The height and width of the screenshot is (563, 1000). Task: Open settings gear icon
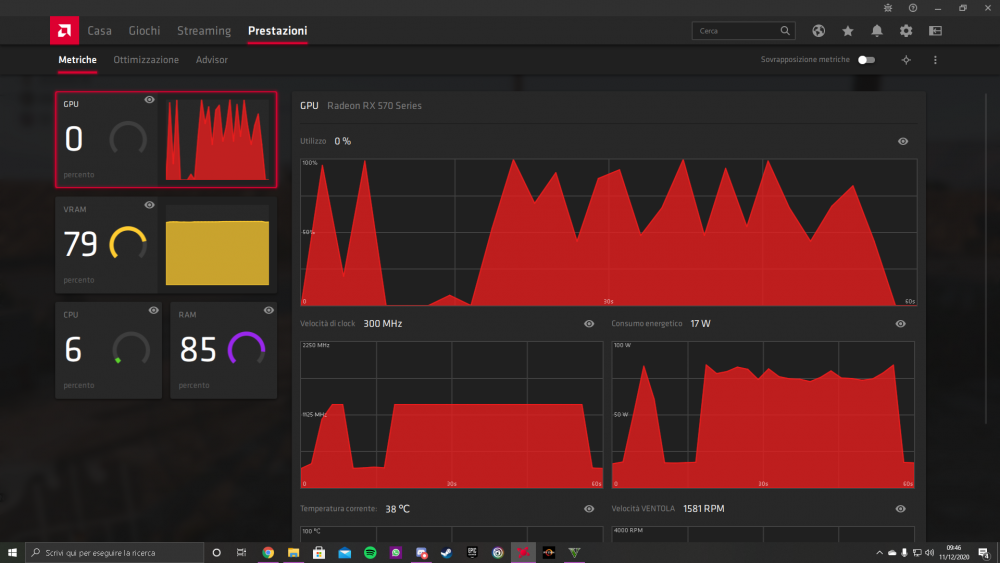906,31
